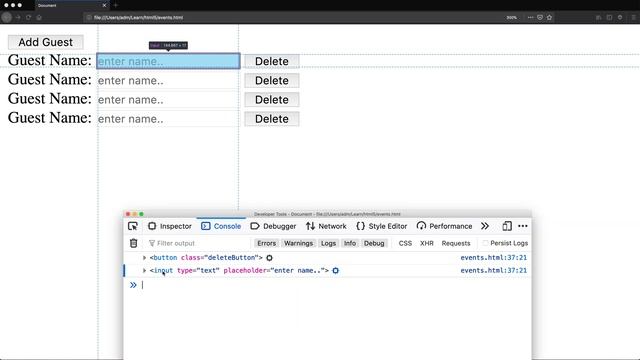Click the element picker icon in DevTools
Viewport: 640px width, 360px height.
133,226
